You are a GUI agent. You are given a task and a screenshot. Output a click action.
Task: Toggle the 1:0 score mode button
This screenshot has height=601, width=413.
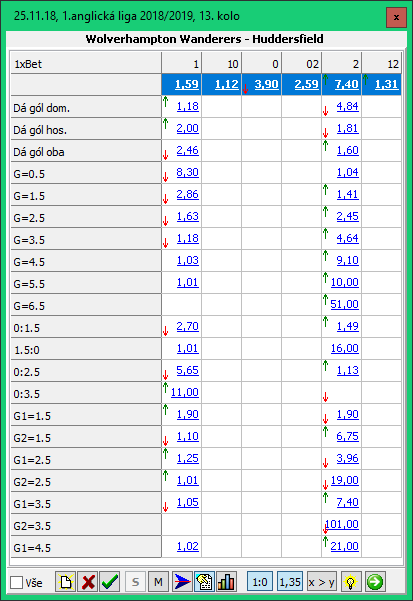coord(260,582)
